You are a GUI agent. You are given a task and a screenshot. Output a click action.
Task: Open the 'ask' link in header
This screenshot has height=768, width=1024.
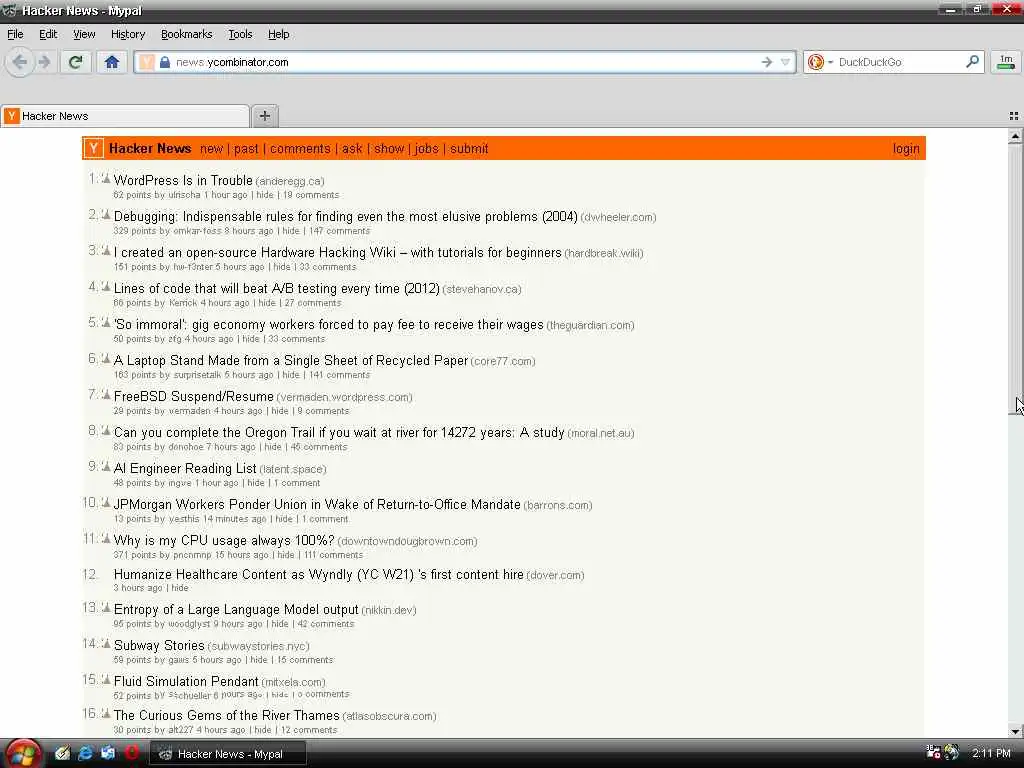point(352,148)
